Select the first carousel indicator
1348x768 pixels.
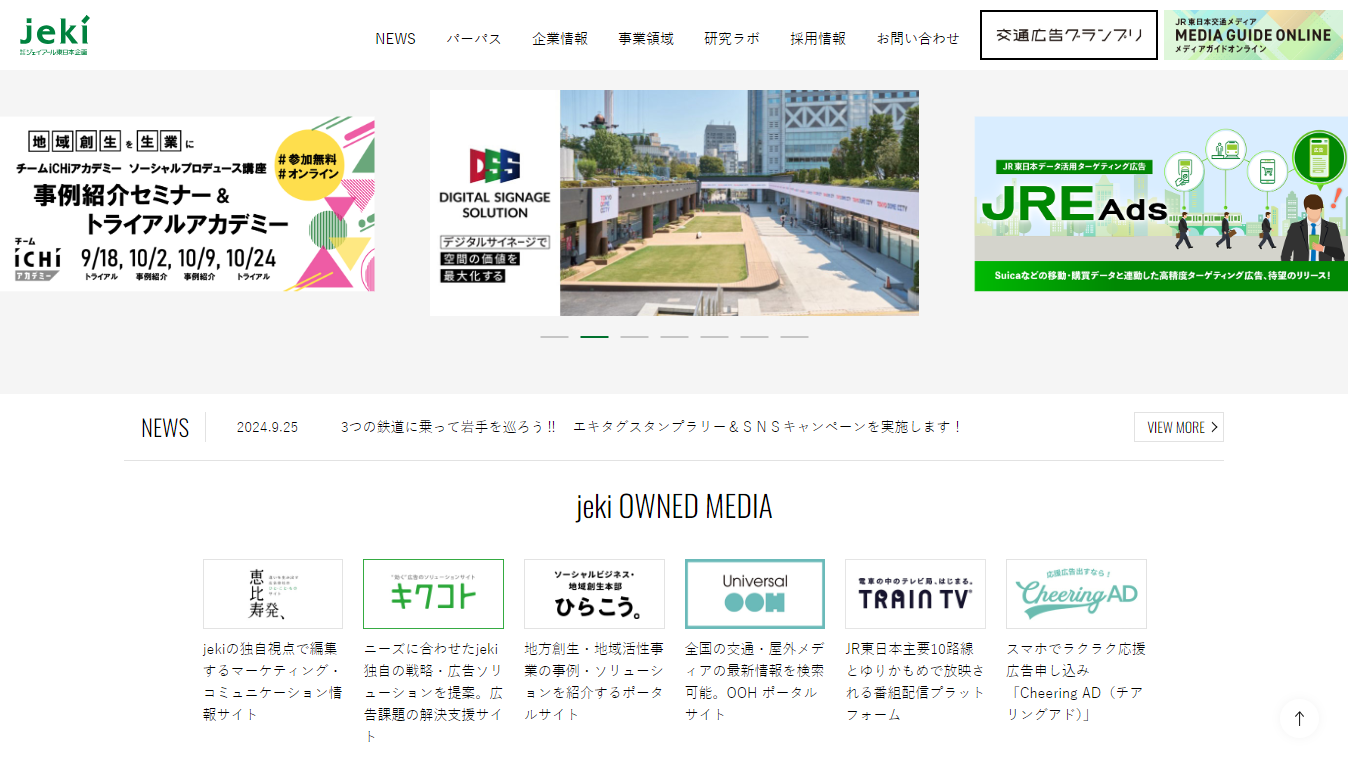(x=554, y=337)
